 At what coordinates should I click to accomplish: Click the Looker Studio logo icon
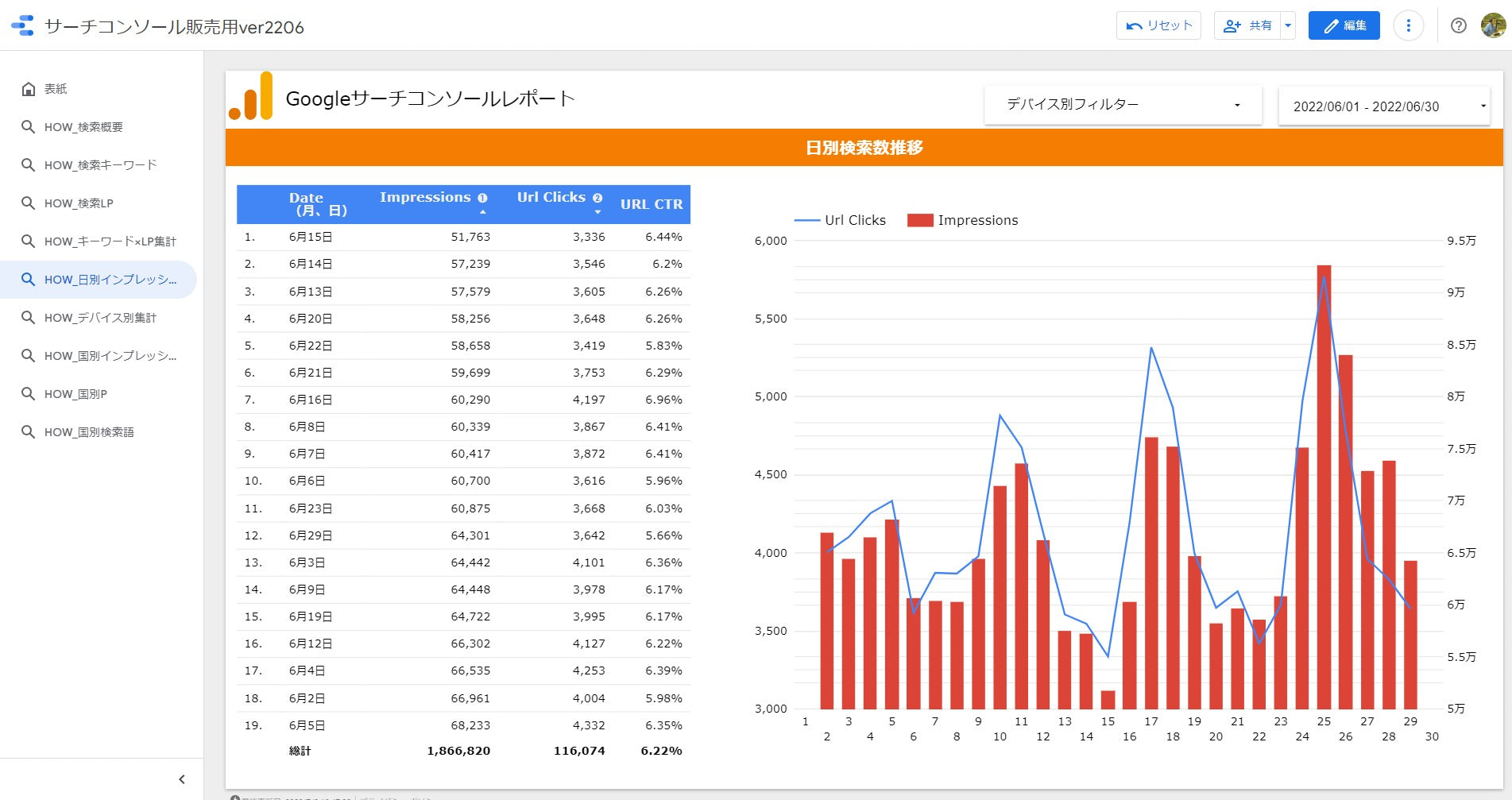(22, 25)
